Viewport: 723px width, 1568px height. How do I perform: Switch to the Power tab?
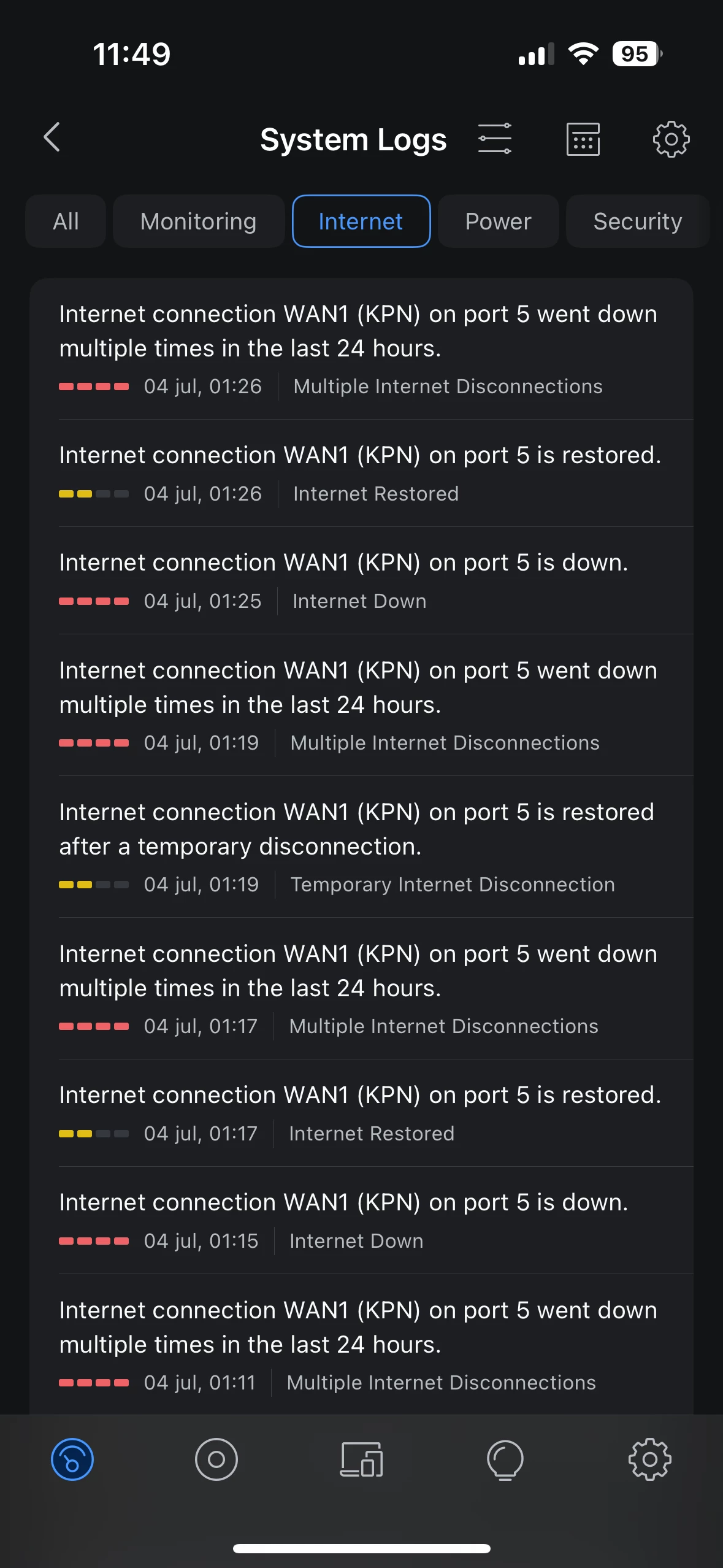[498, 221]
